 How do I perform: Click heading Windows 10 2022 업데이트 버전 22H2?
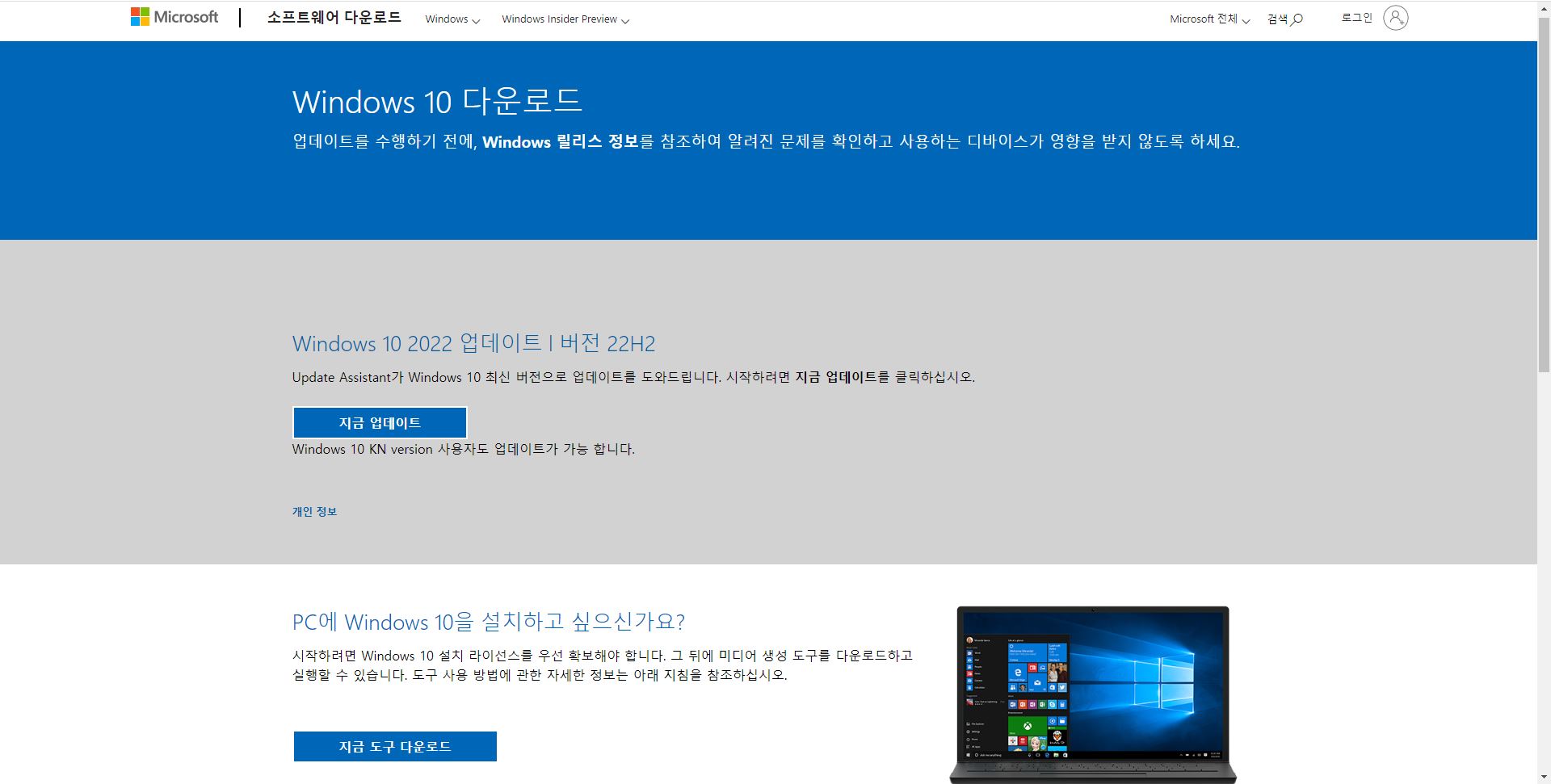(x=473, y=344)
